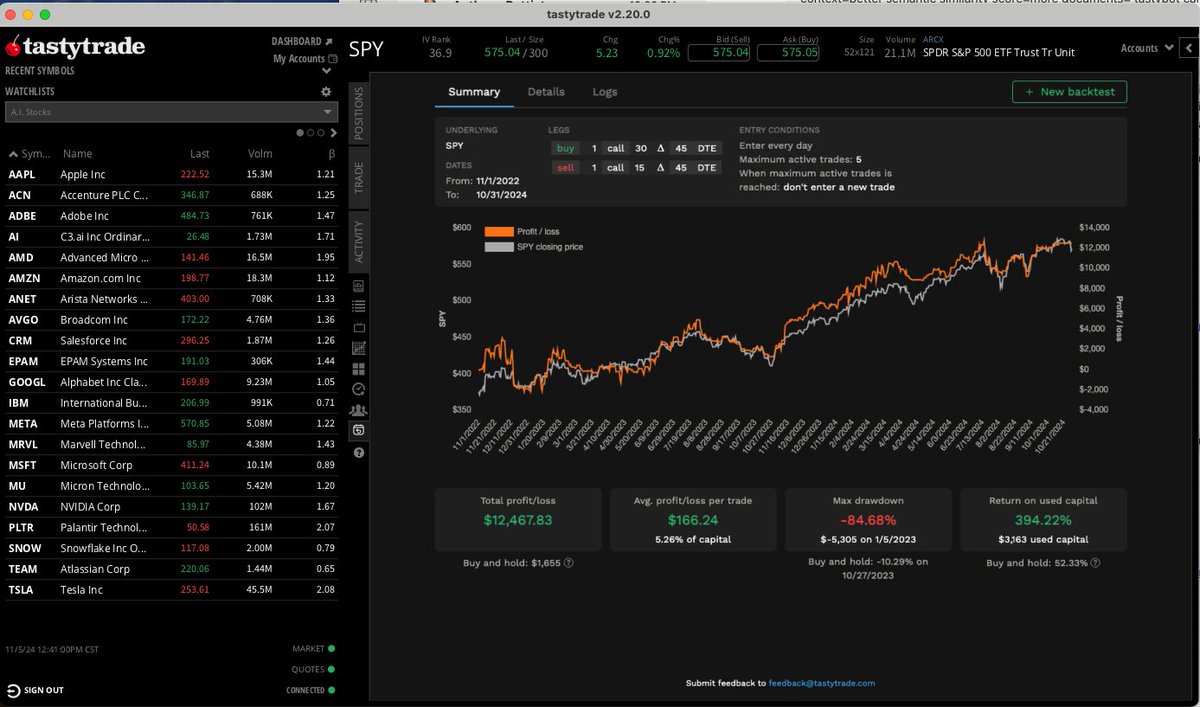
Task: Open the quotes list icon in the sidebar
Action: tap(360, 305)
